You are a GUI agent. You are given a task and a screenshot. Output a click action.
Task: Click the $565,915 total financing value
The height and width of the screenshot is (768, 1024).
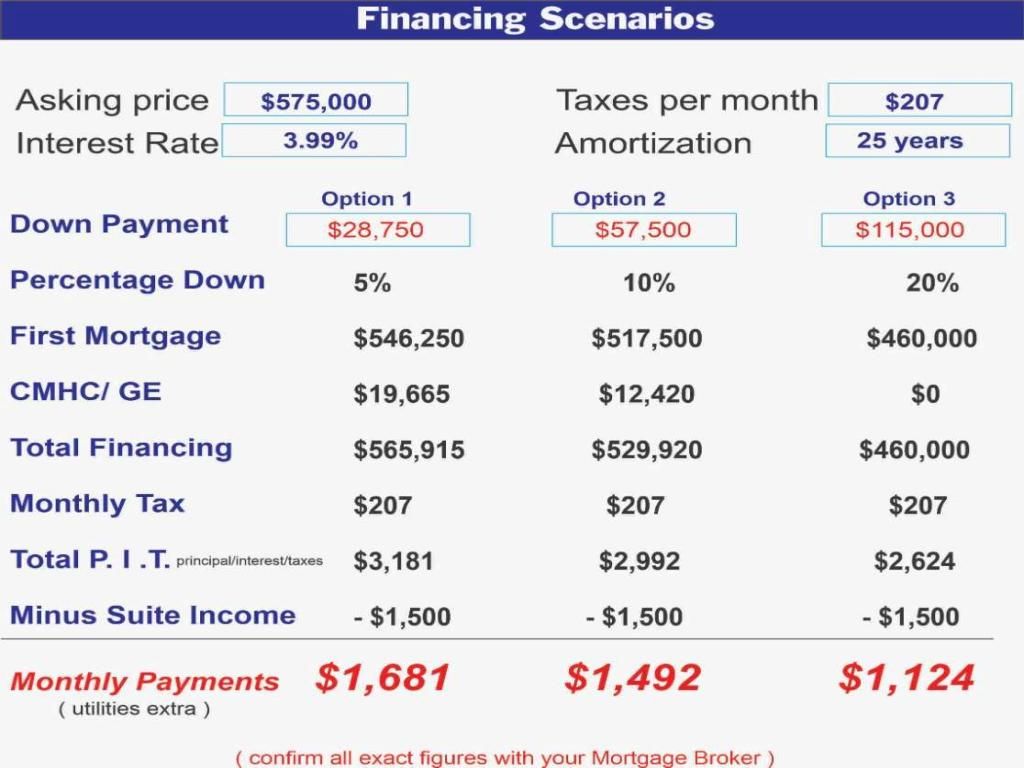pyautogui.click(x=408, y=450)
